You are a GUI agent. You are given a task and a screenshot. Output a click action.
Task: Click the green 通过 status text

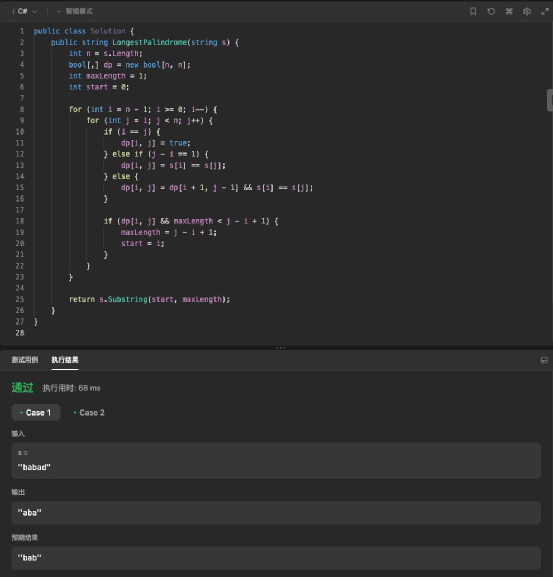(22, 387)
